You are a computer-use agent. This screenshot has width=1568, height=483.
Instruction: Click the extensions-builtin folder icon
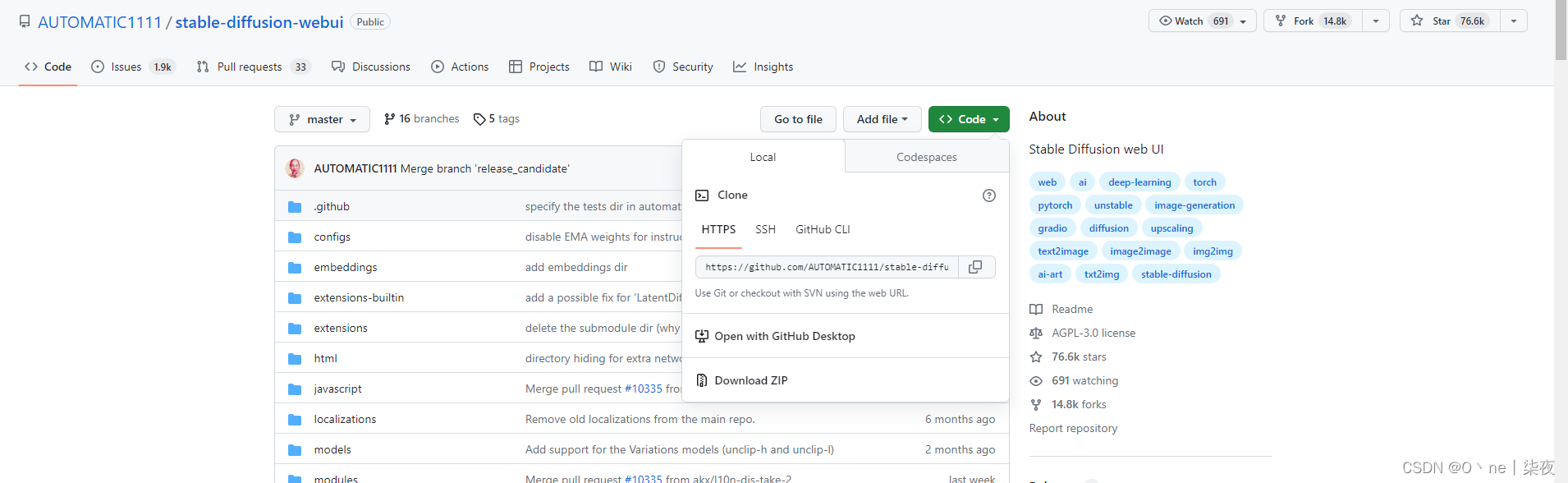point(295,298)
